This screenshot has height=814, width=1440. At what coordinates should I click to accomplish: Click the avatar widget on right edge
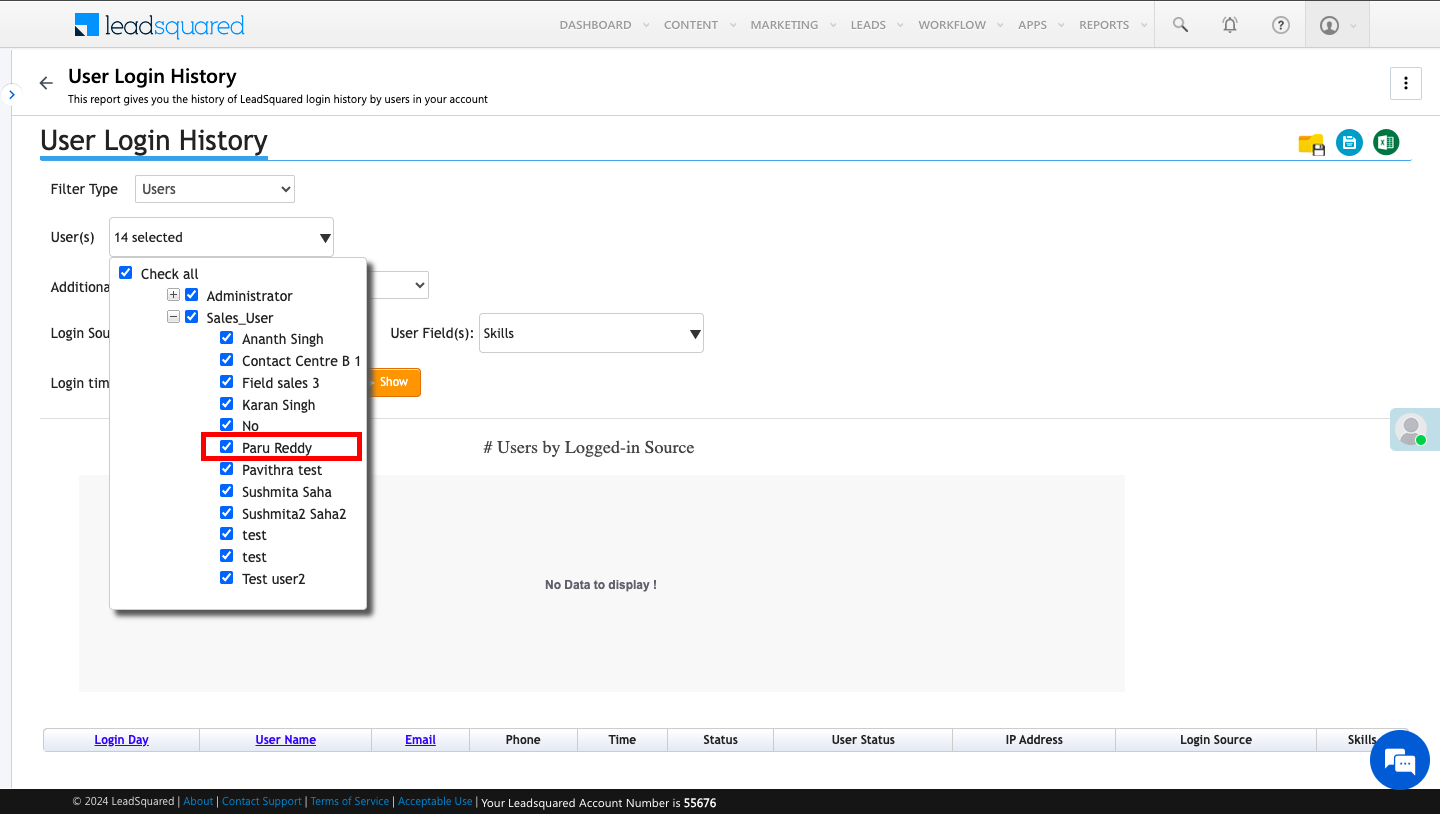(1413, 429)
